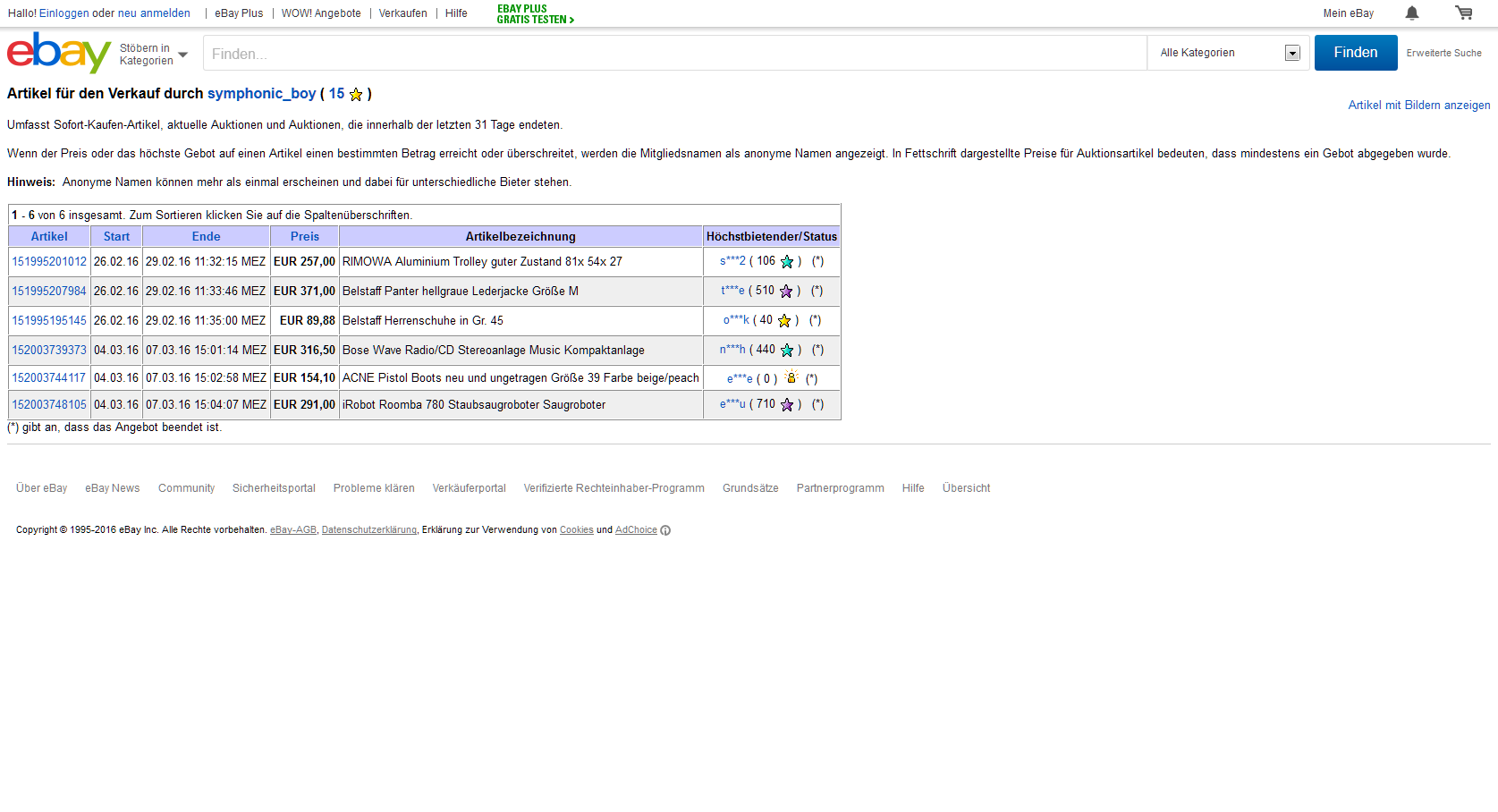Open the shopping cart icon
Viewport: 1498px width, 812px height.
(x=1464, y=13)
